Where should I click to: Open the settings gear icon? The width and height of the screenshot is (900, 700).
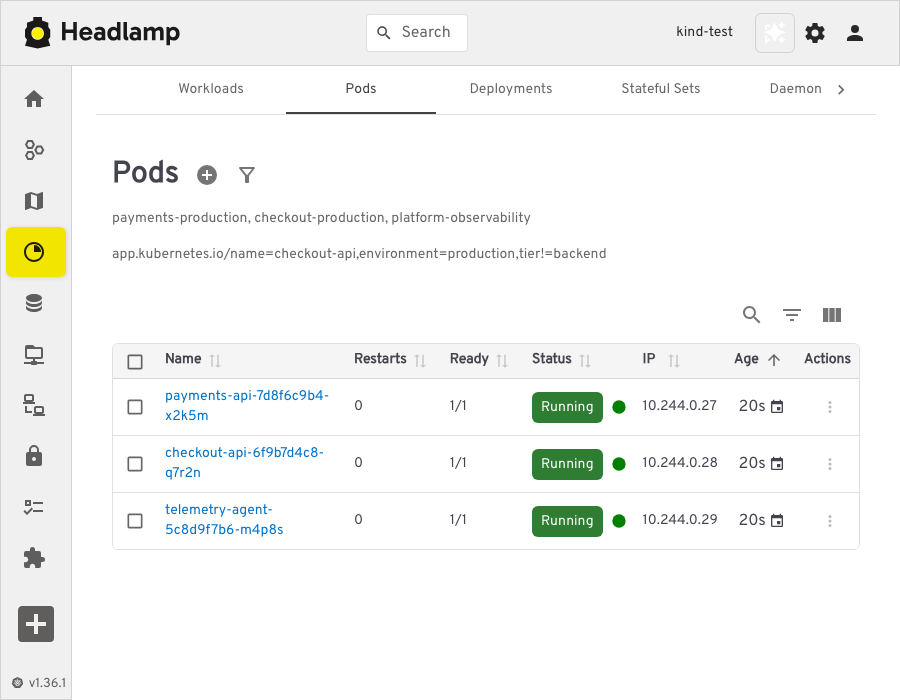pyautogui.click(x=814, y=33)
